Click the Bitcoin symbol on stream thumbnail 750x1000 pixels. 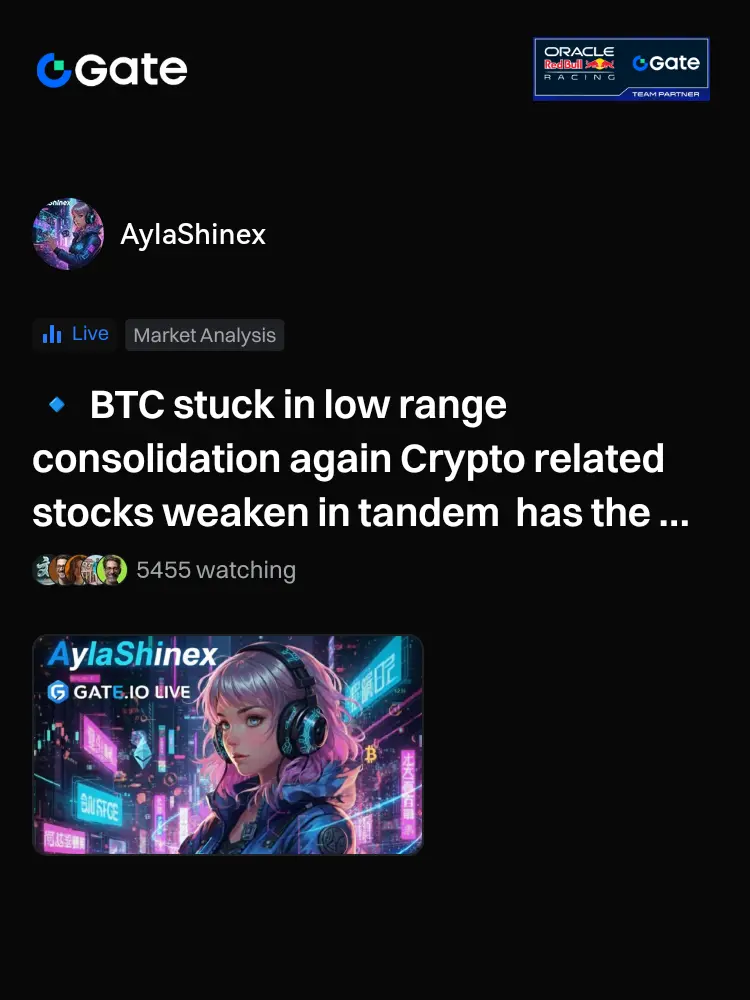click(x=371, y=754)
